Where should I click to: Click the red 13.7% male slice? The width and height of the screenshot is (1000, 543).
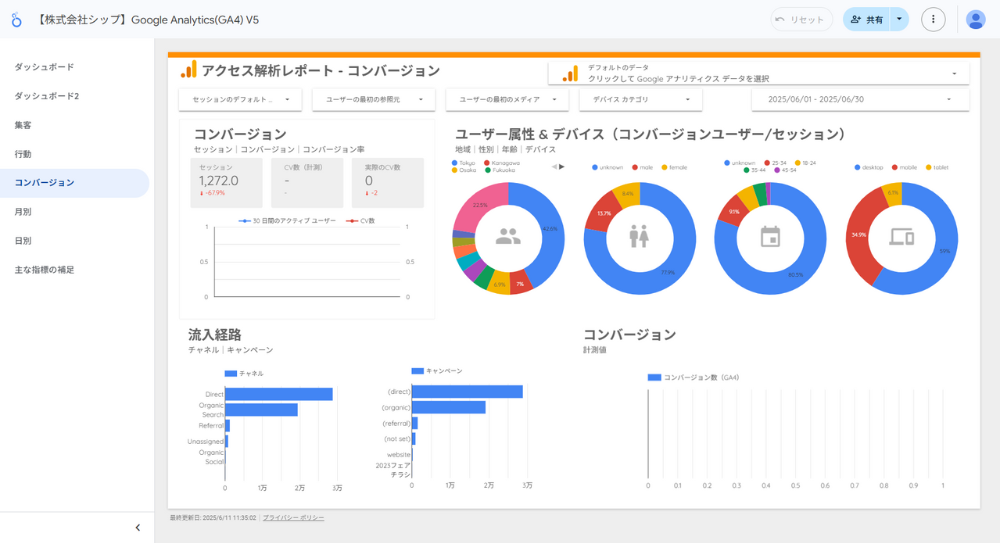(603, 212)
